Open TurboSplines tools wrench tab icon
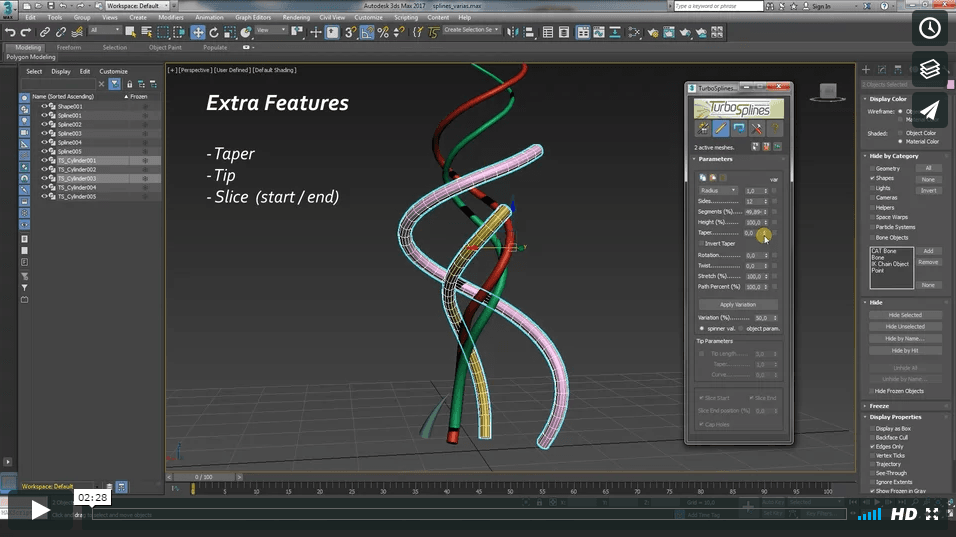Viewport: 956px width, 537px height. point(757,128)
